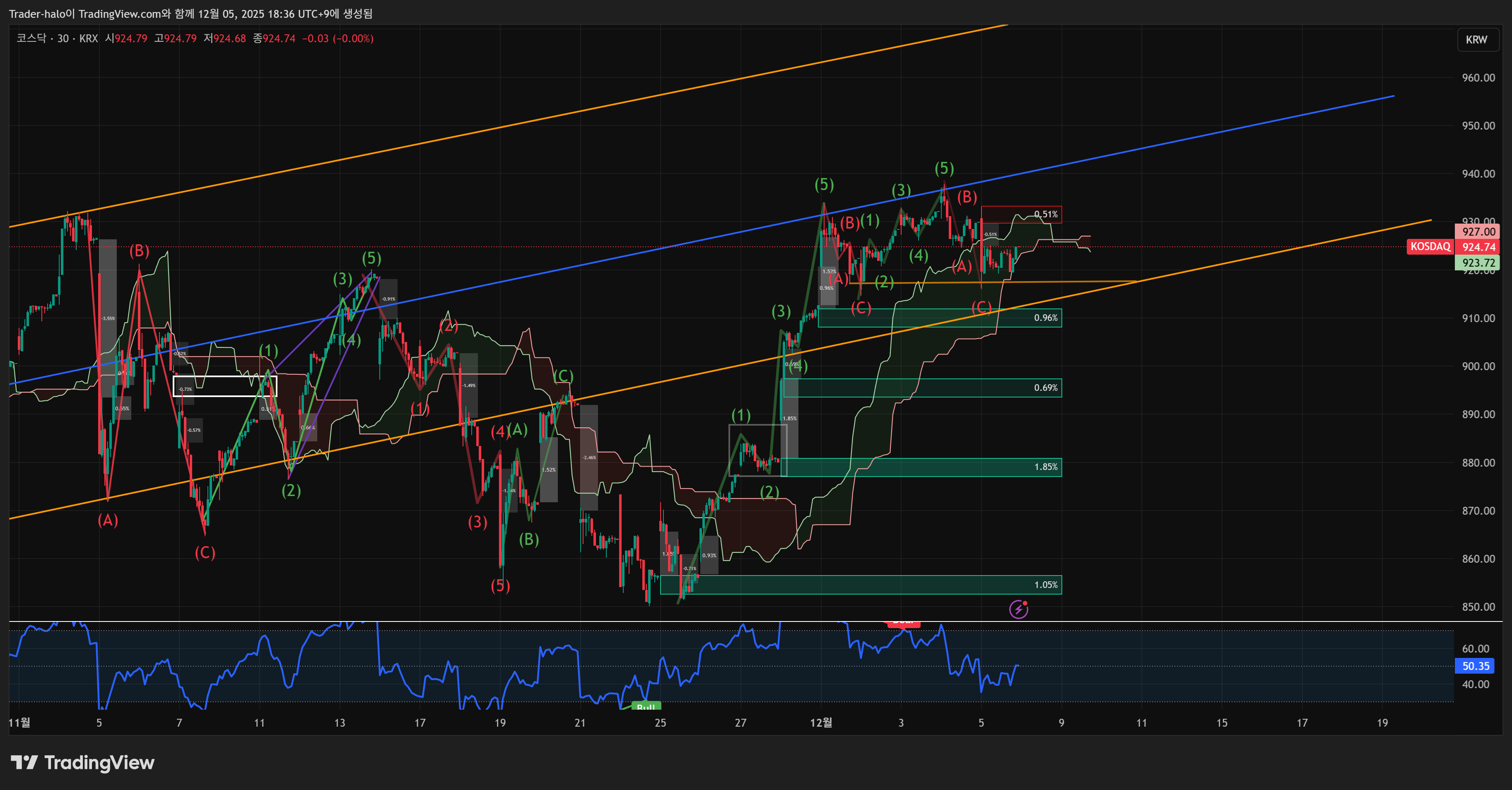The height and width of the screenshot is (790, 1512).
Task: Click the 13 date axis label
Action: [340, 723]
